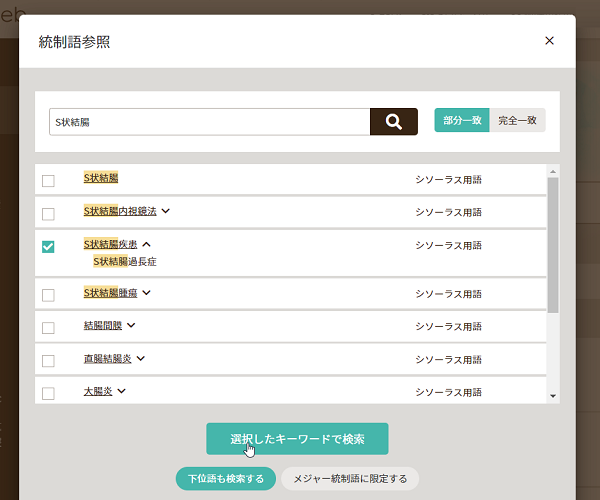Image resolution: width=600 pixels, height=500 pixels.
Task: Open the S状結腸腫瘍 term link
Action: coord(111,293)
